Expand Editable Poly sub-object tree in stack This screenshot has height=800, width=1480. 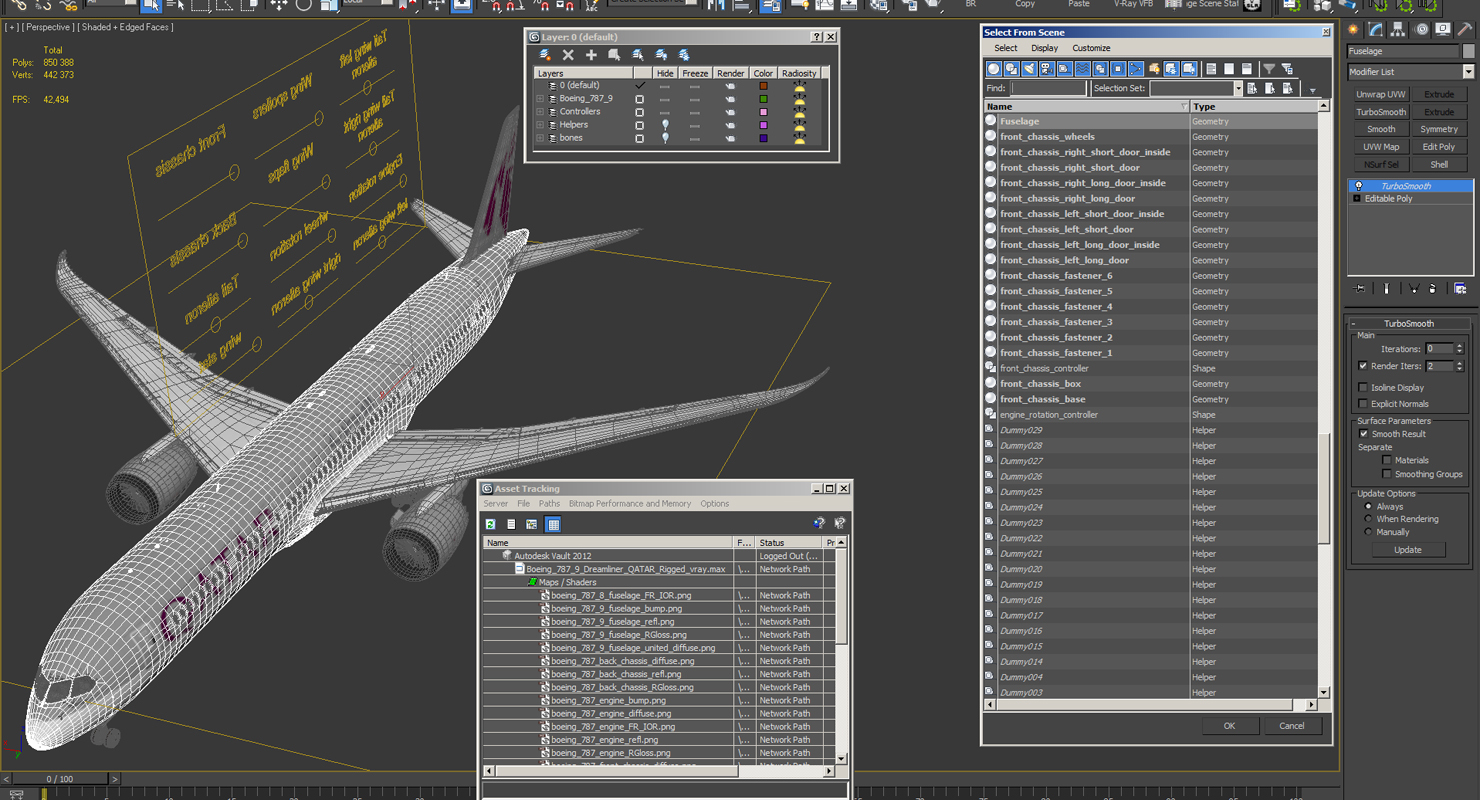tap(1357, 199)
